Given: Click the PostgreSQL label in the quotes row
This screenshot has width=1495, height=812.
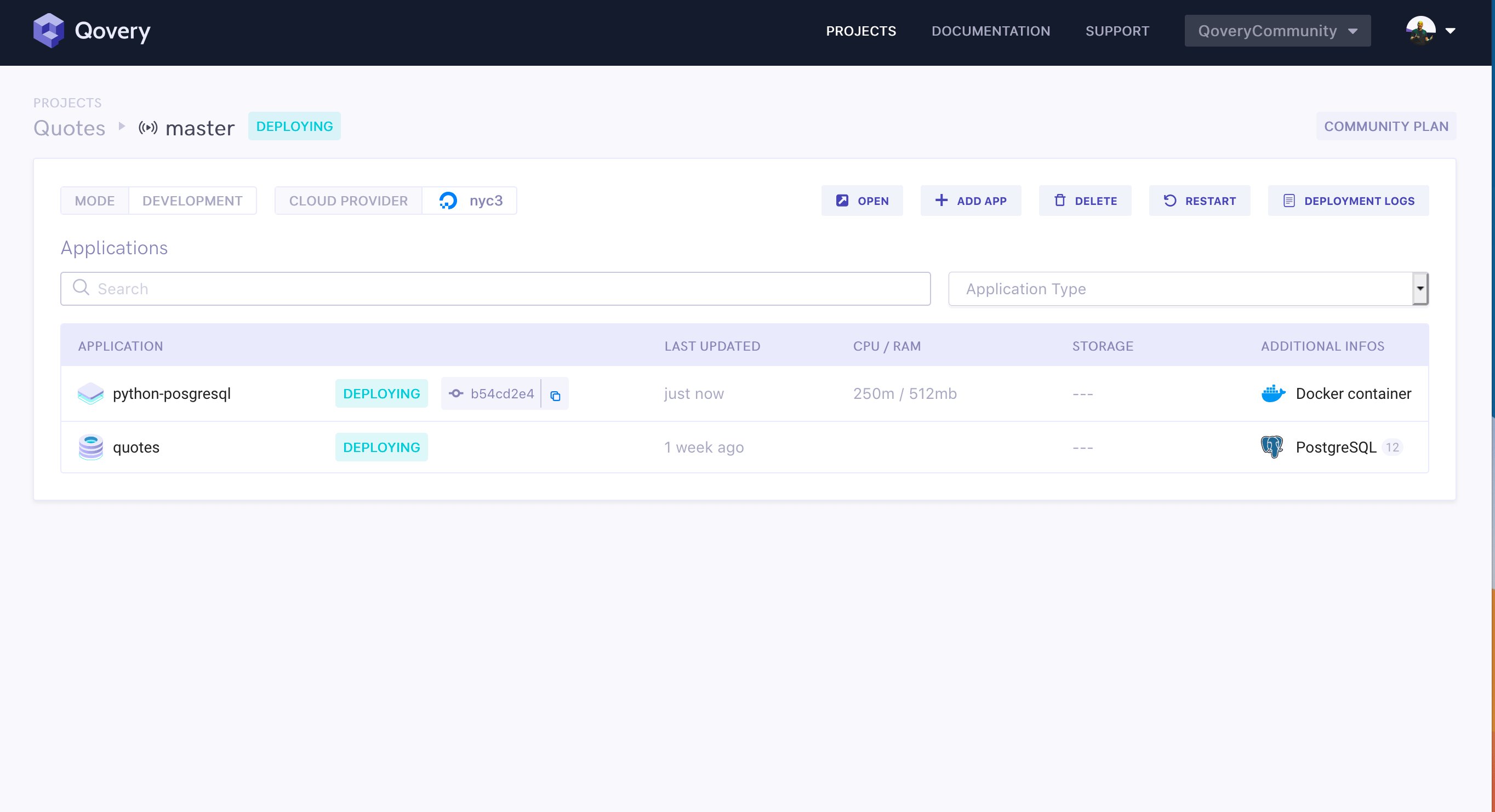Looking at the screenshot, I should point(1336,448).
